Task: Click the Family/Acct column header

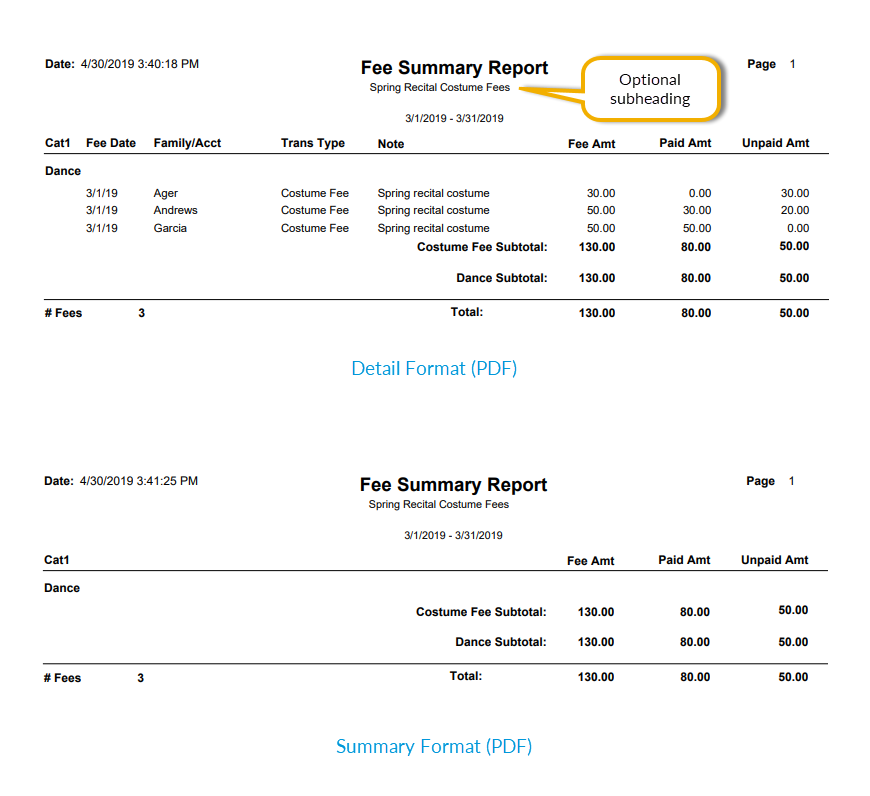Action: tap(187, 143)
